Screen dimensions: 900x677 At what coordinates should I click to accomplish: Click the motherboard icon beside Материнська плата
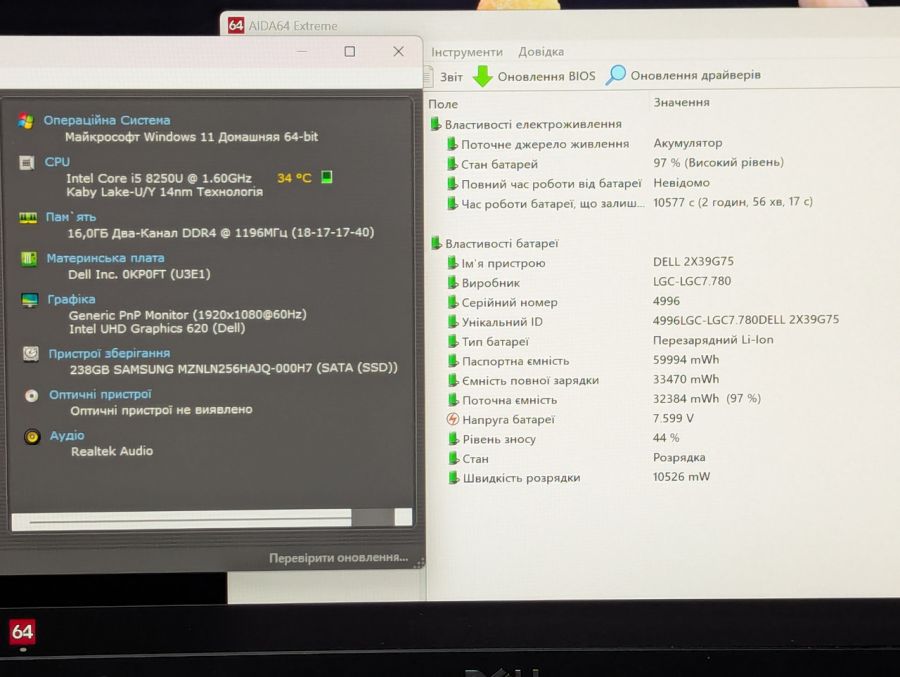[x=29, y=259]
